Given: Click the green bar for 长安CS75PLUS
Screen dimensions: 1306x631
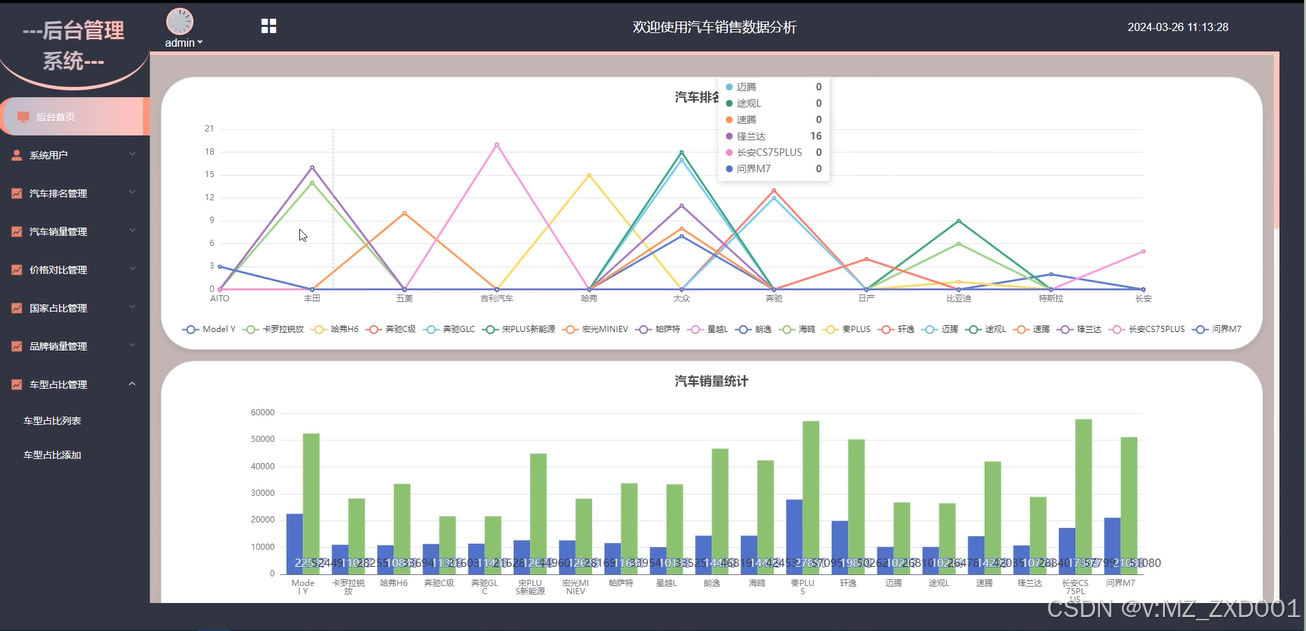Looking at the screenshot, I should click(1083, 496).
